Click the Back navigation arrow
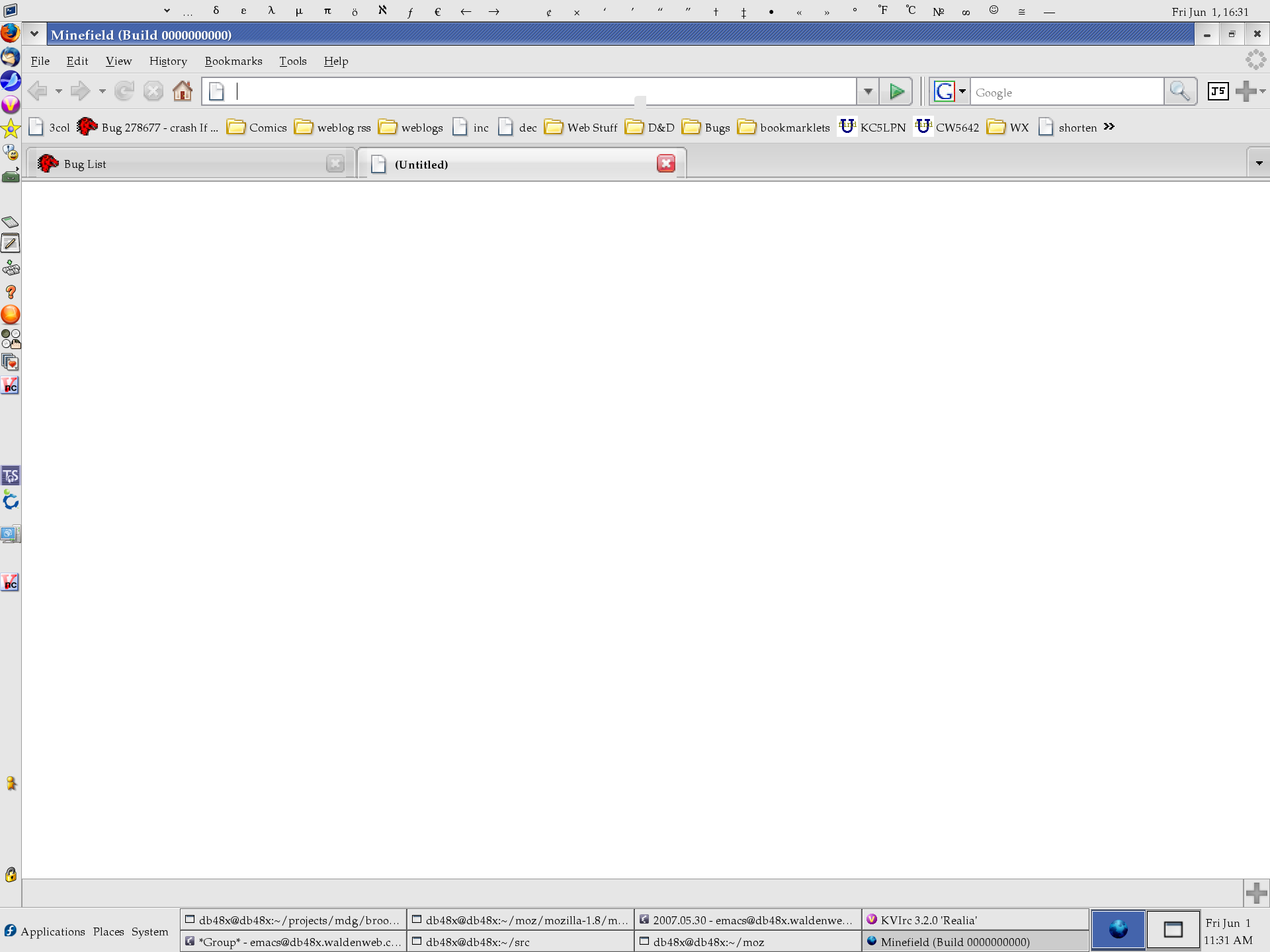 tap(38, 91)
